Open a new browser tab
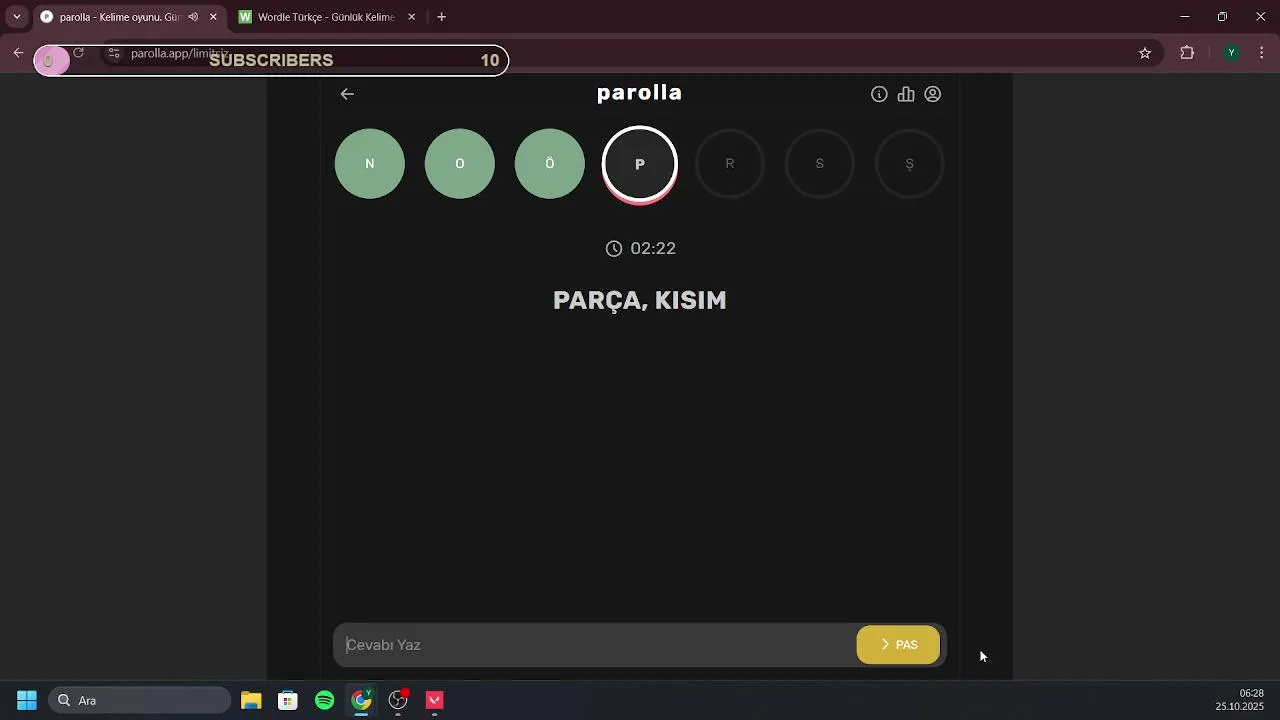The height and width of the screenshot is (720, 1280). pyautogui.click(x=442, y=17)
